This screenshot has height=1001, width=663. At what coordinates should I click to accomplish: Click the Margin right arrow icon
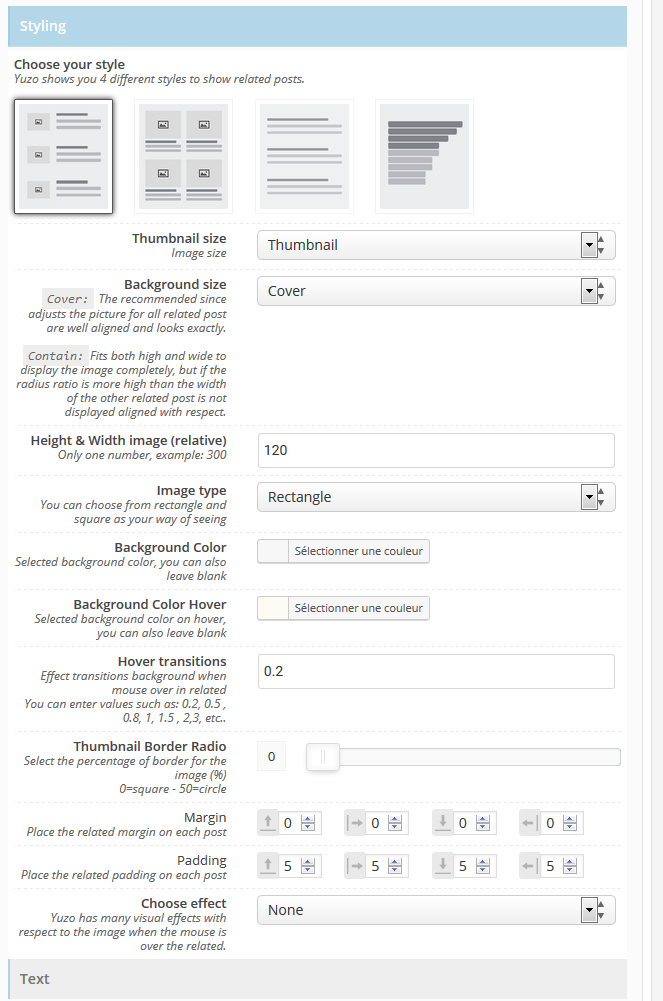[x=355, y=823]
